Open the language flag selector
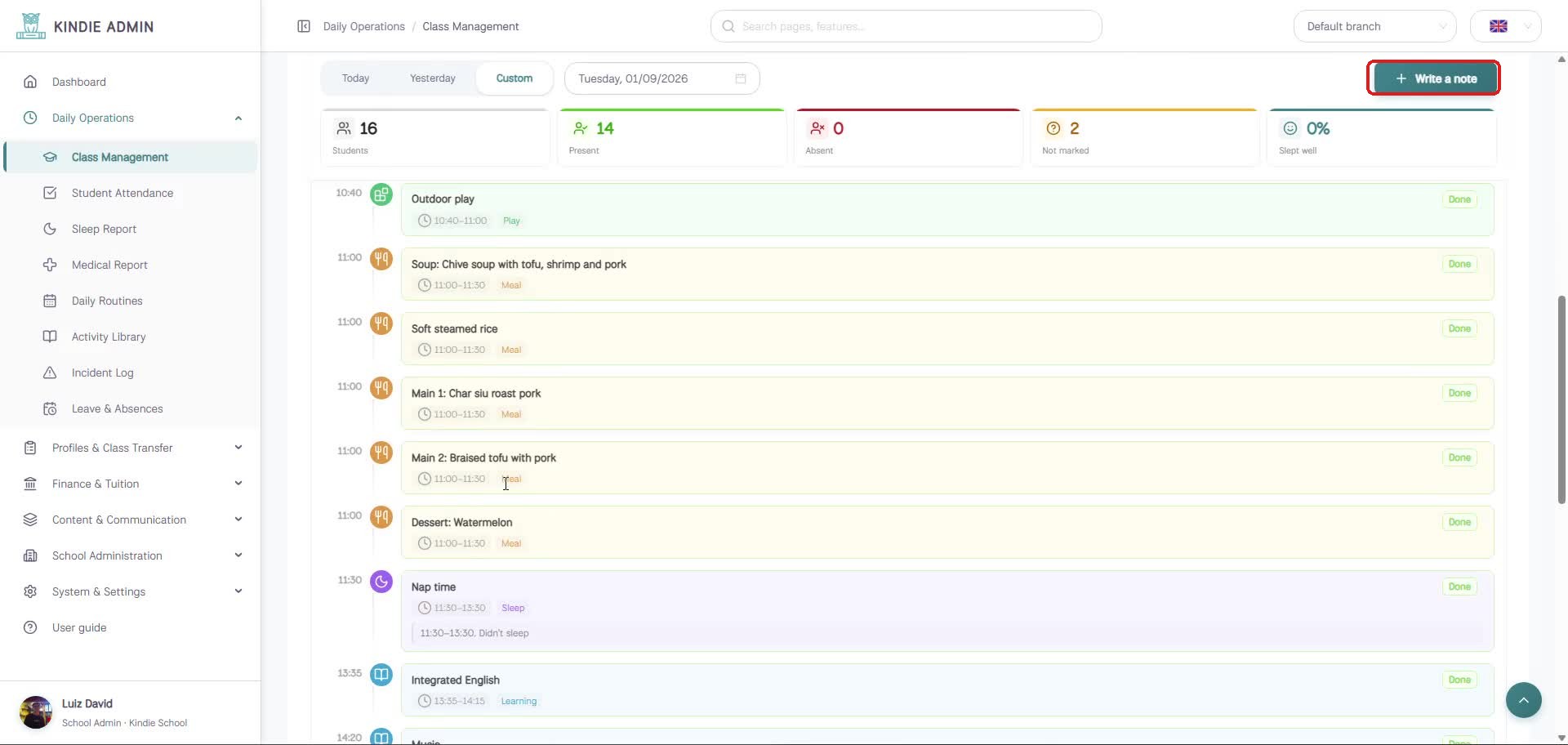Image resolution: width=1568 pixels, height=745 pixels. [1506, 26]
